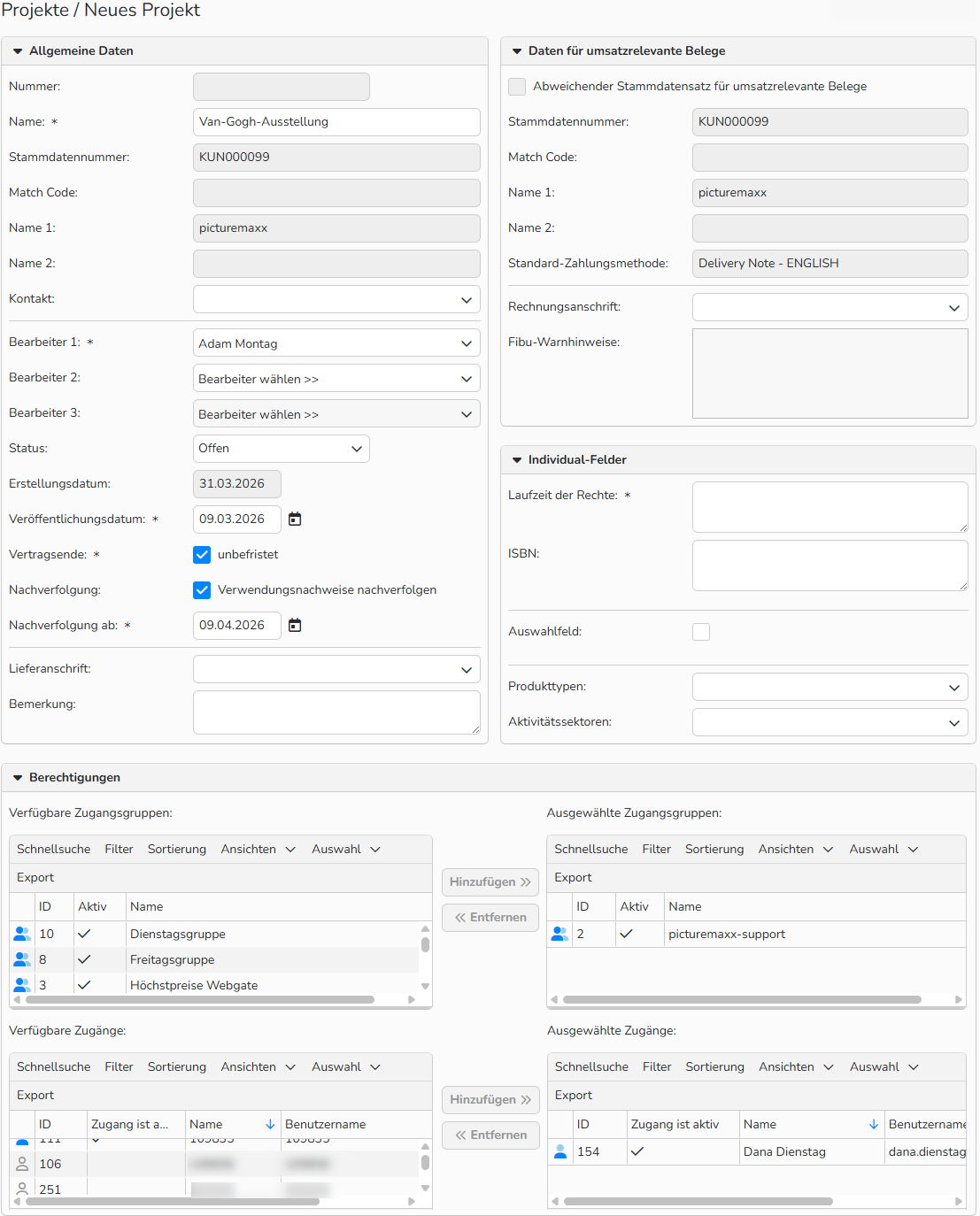Click group icon of Freitagsgruppe row
980x1216 pixels.
point(22,959)
